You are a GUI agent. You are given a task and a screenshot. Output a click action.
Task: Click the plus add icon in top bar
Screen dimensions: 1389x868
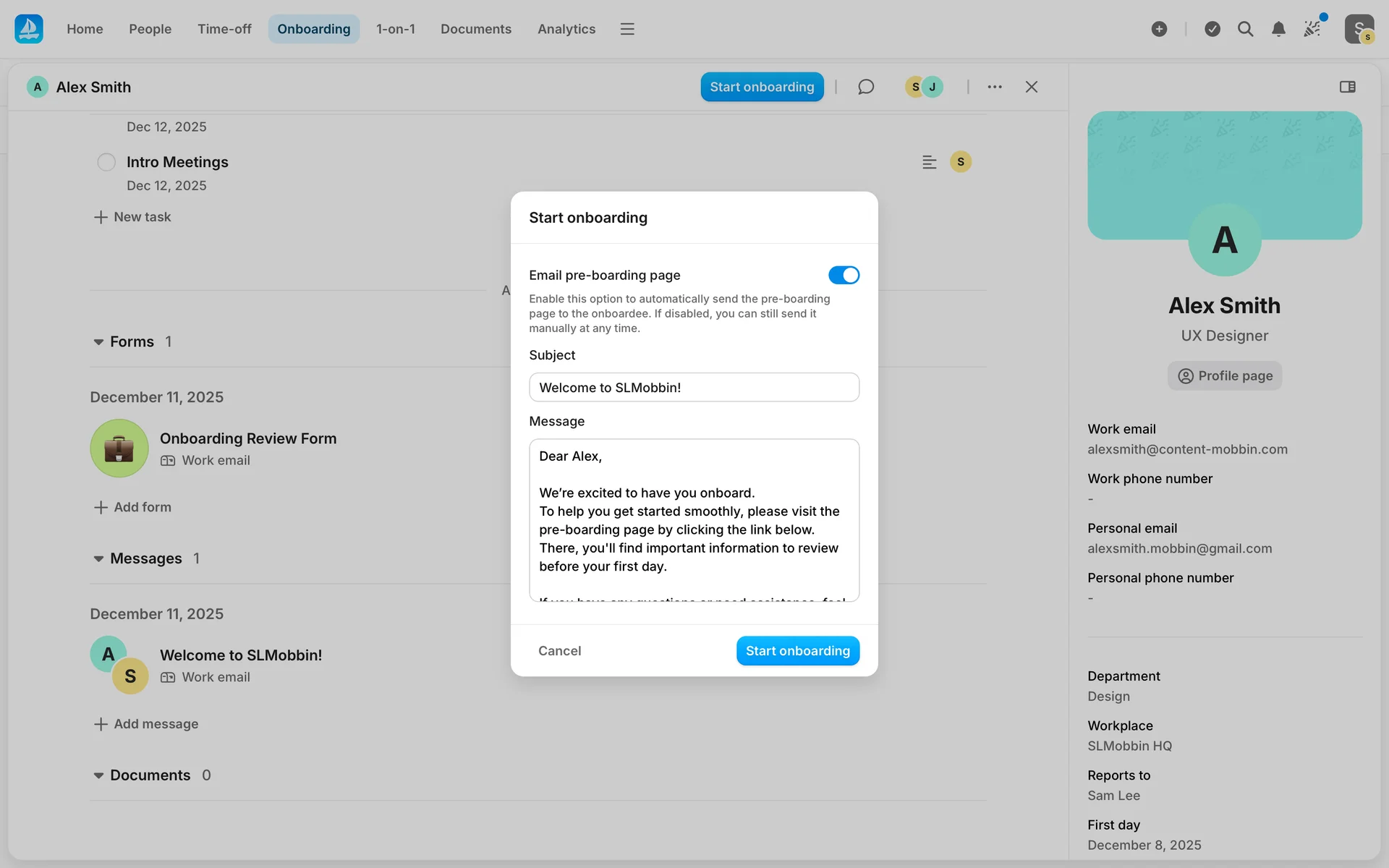[1159, 29]
